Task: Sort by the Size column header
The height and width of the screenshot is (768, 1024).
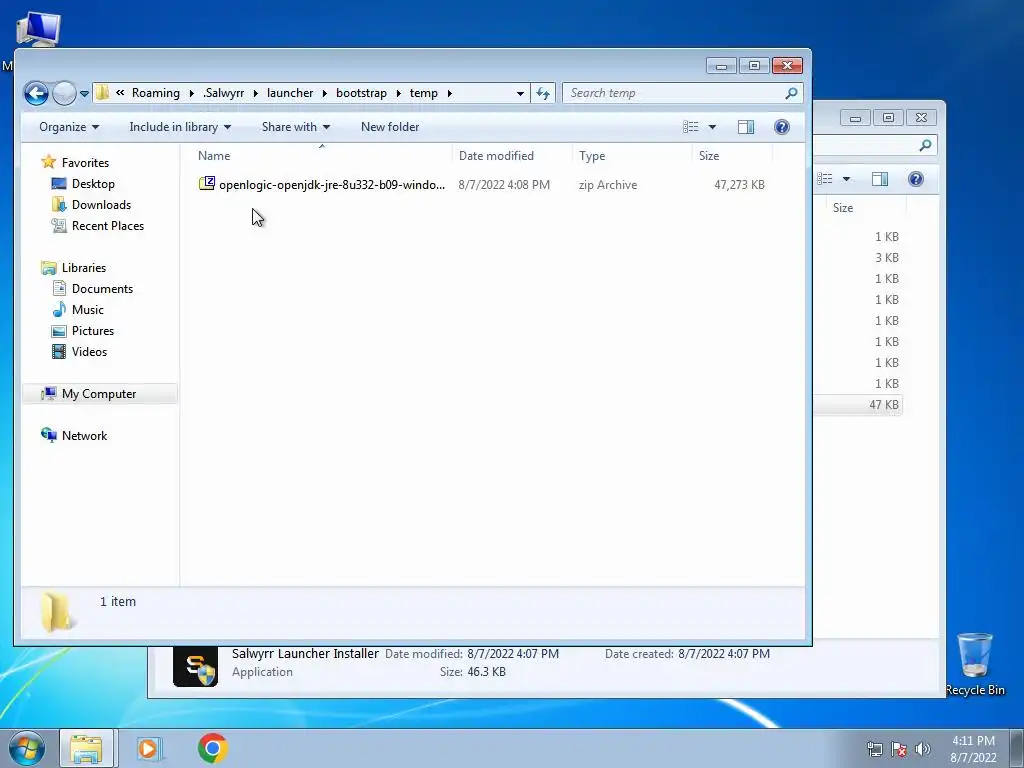Action: pyautogui.click(x=731, y=155)
